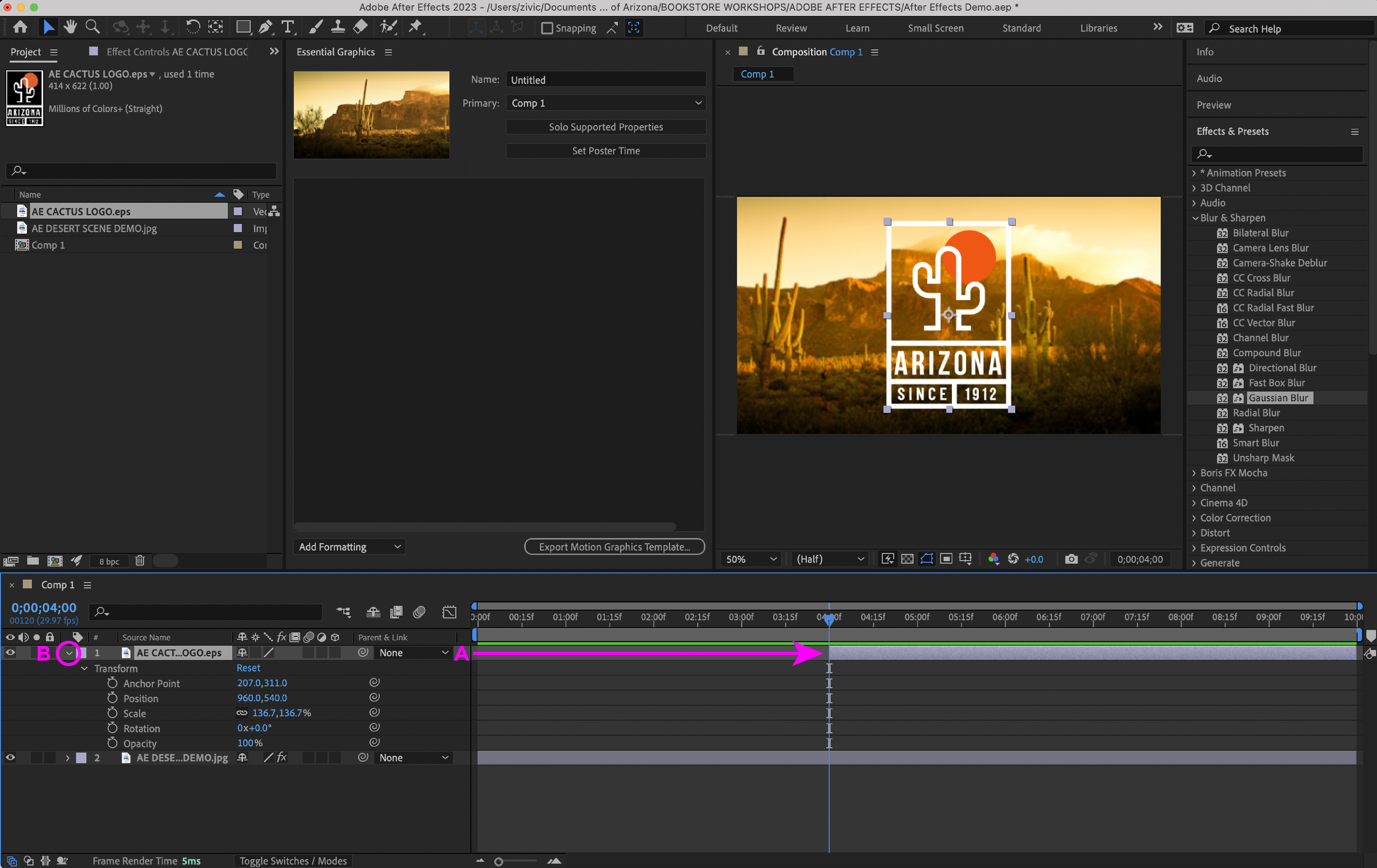
Task: Click the delete trash icon in Project panel
Action: (140, 560)
